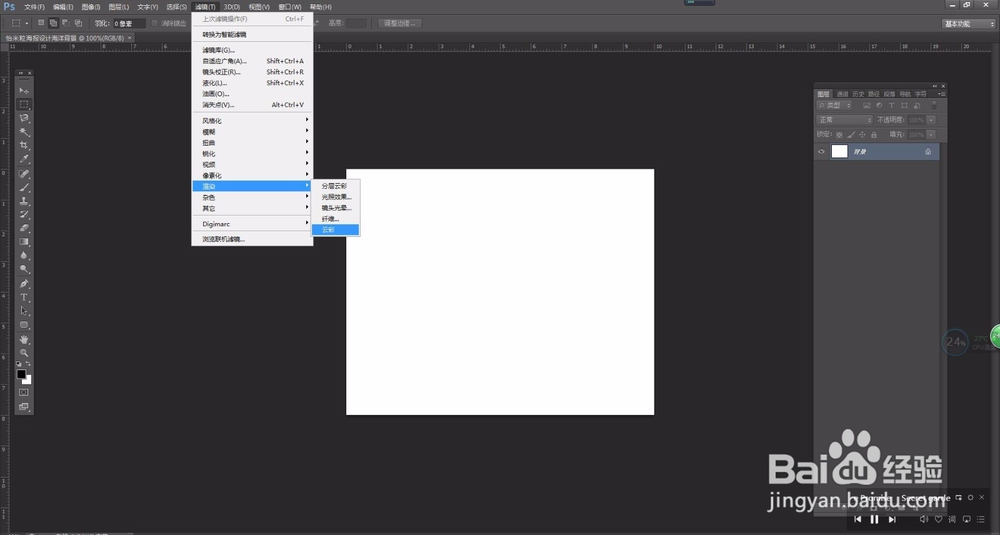
Task: Open 滤镜库(G)... filter gallery
Action: coord(252,50)
